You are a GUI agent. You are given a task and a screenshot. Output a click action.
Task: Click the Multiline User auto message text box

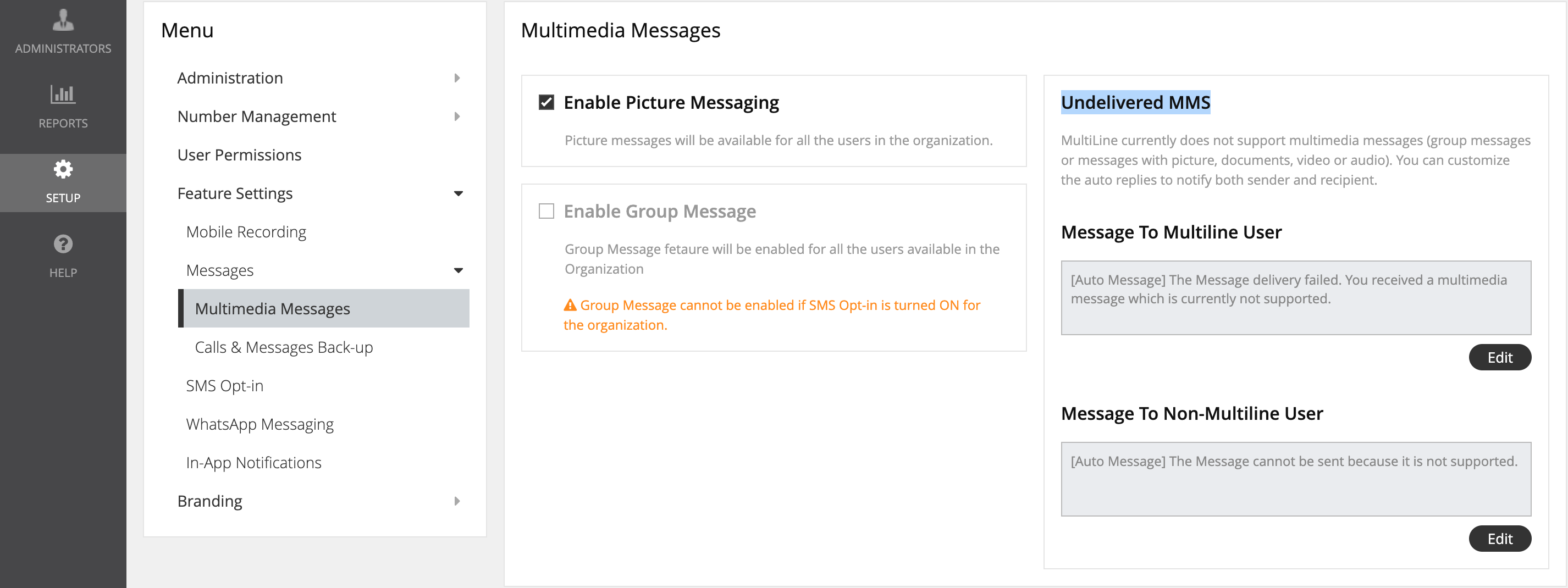[1295, 298]
